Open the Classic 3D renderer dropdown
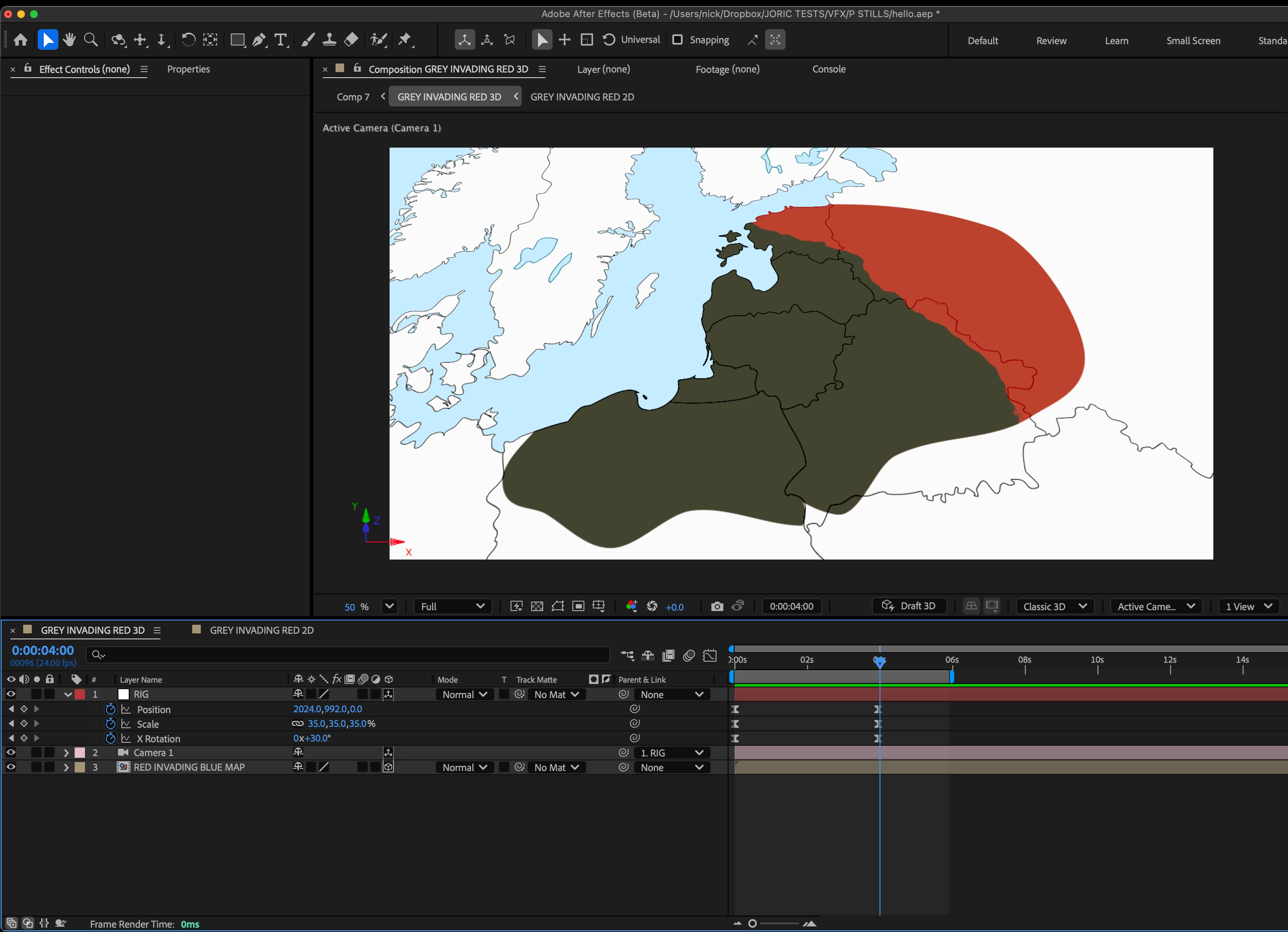Screen dimensions: 1288x932 tap(1055, 606)
